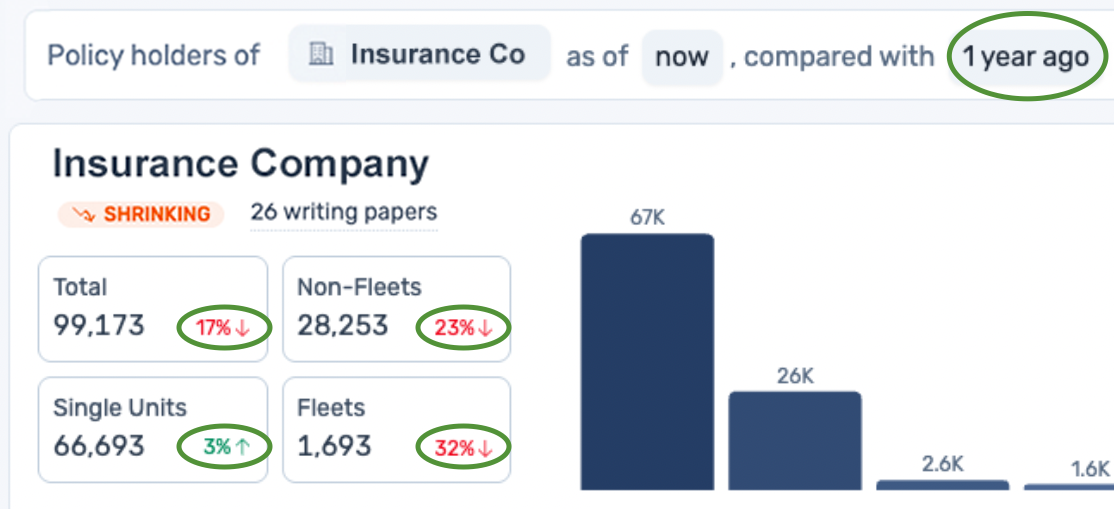Change the '1 year ago' comparison period
The image size is (1114, 509).
[1025, 57]
